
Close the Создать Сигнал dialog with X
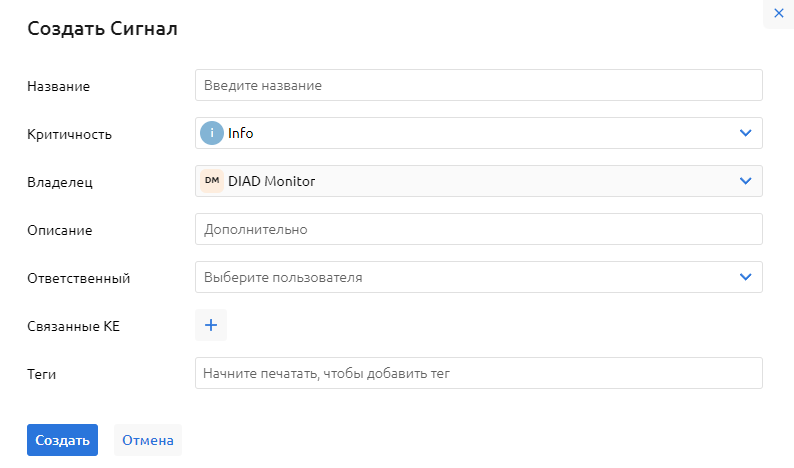tap(779, 13)
